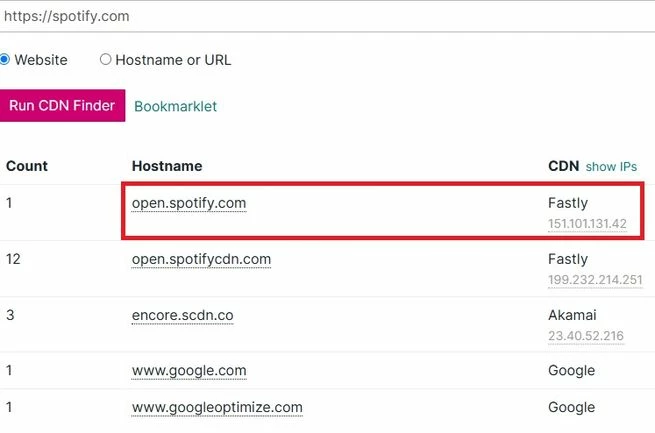Open the open.spotify.com hostname link

(189, 203)
